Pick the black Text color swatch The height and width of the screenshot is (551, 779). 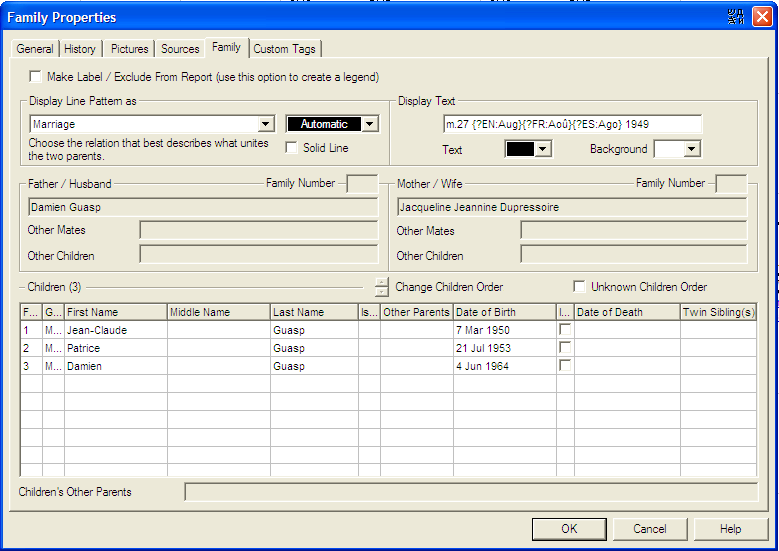click(x=520, y=149)
